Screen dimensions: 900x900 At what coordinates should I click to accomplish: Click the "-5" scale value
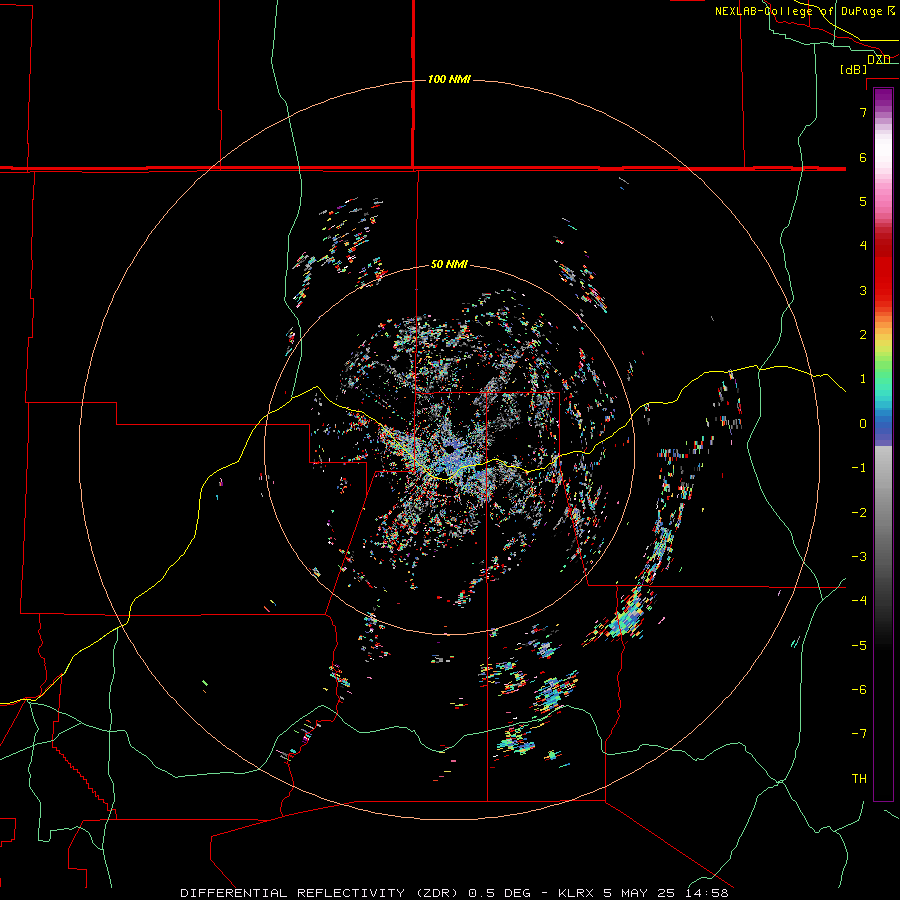point(859,646)
